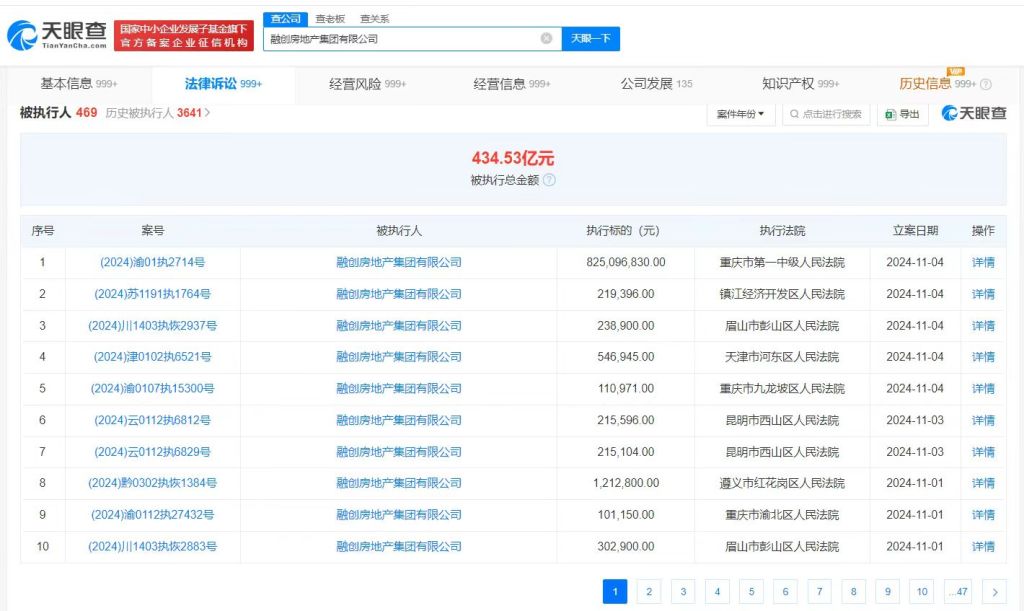Image resolution: width=1024 pixels, height=611 pixels.
Task: Open case (2024)川1403执恢2883号
Action: point(152,546)
